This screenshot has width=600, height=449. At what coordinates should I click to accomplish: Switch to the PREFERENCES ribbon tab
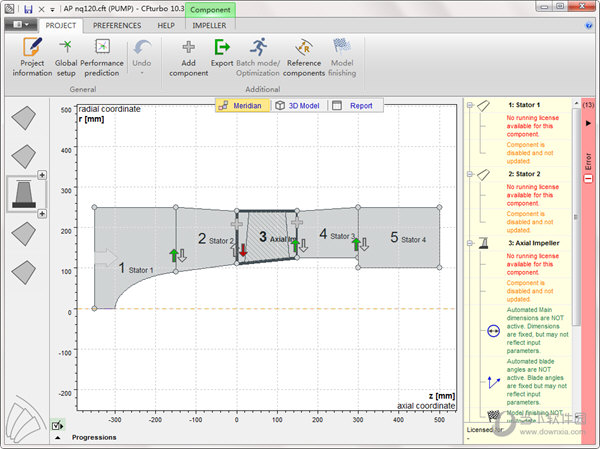coord(117,25)
